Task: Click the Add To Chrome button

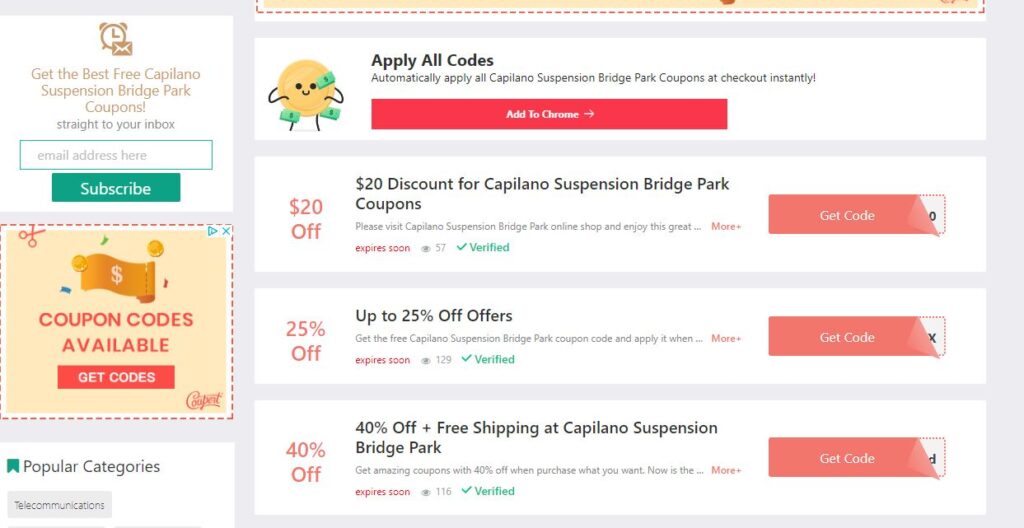Action: (x=549, y=114)
